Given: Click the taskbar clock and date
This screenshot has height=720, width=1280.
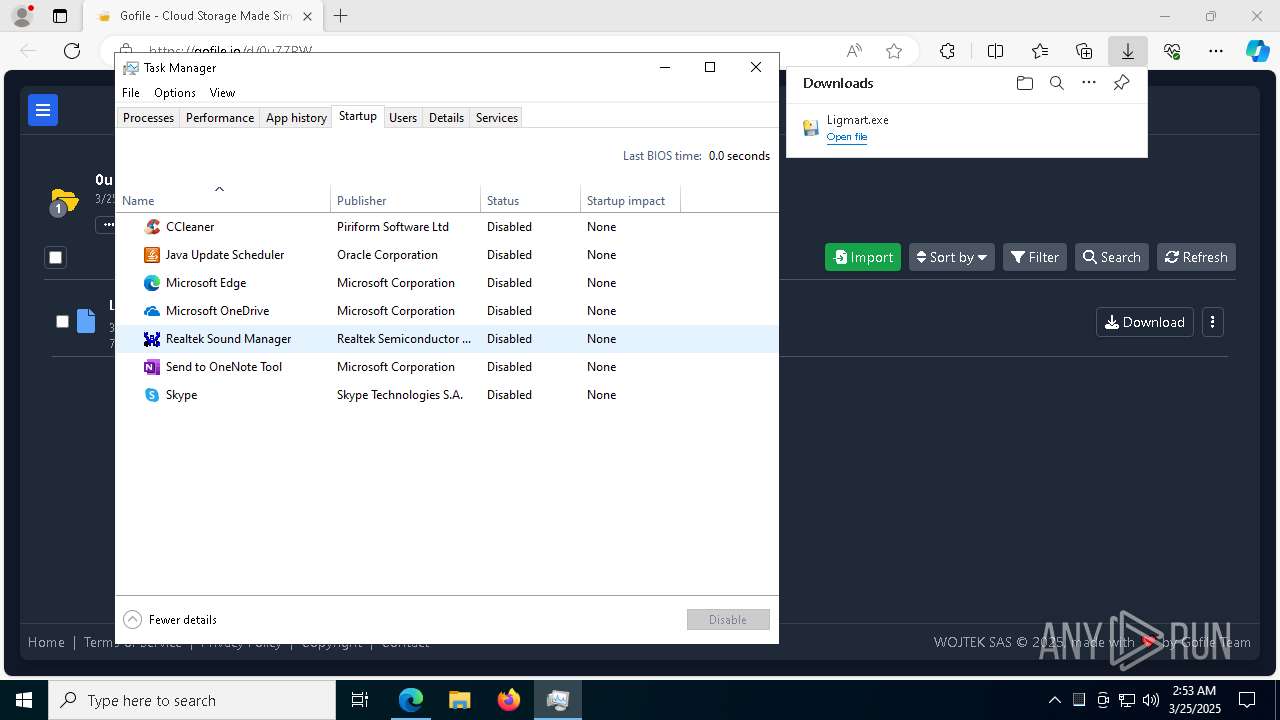Looking at the screenshot, I should 1194,700.
